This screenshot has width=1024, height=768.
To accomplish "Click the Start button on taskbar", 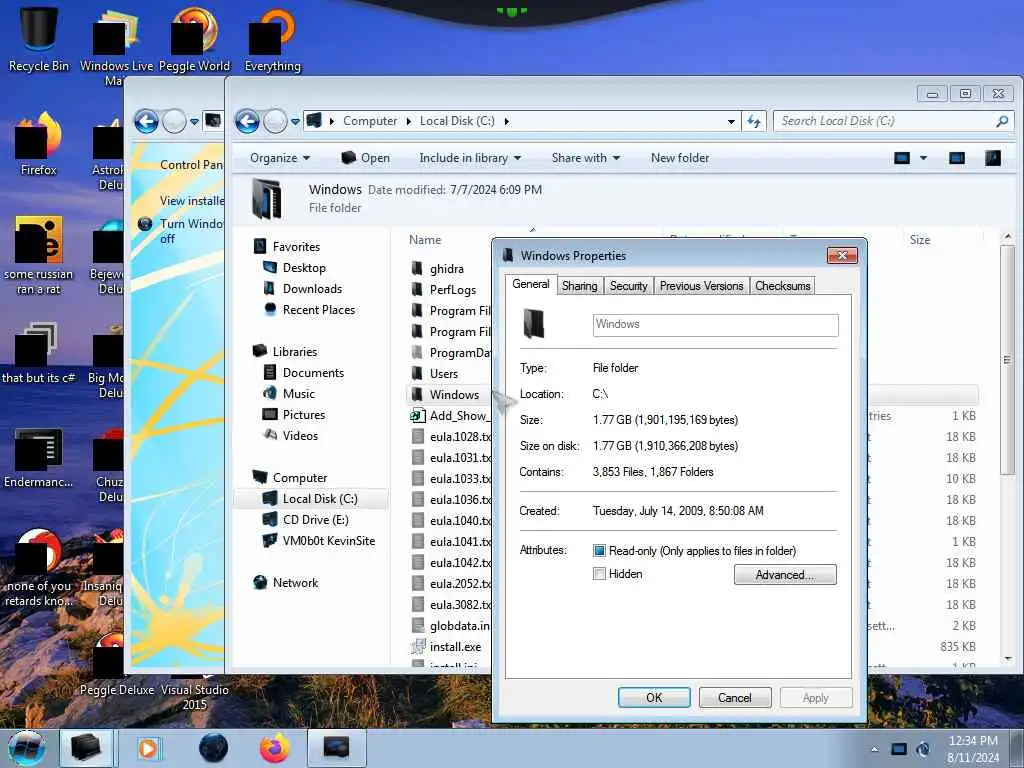I will [26, 748].
